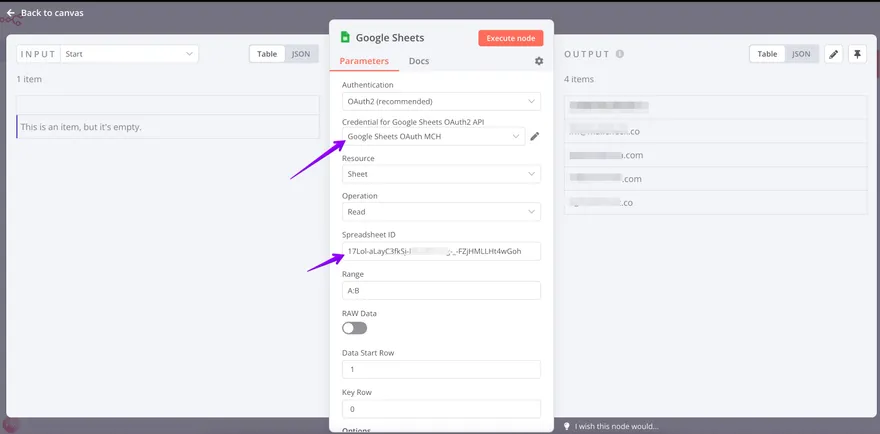Select Table view in INPUT panel
Viewport: 880px width, 434px height.
[267, 54]
